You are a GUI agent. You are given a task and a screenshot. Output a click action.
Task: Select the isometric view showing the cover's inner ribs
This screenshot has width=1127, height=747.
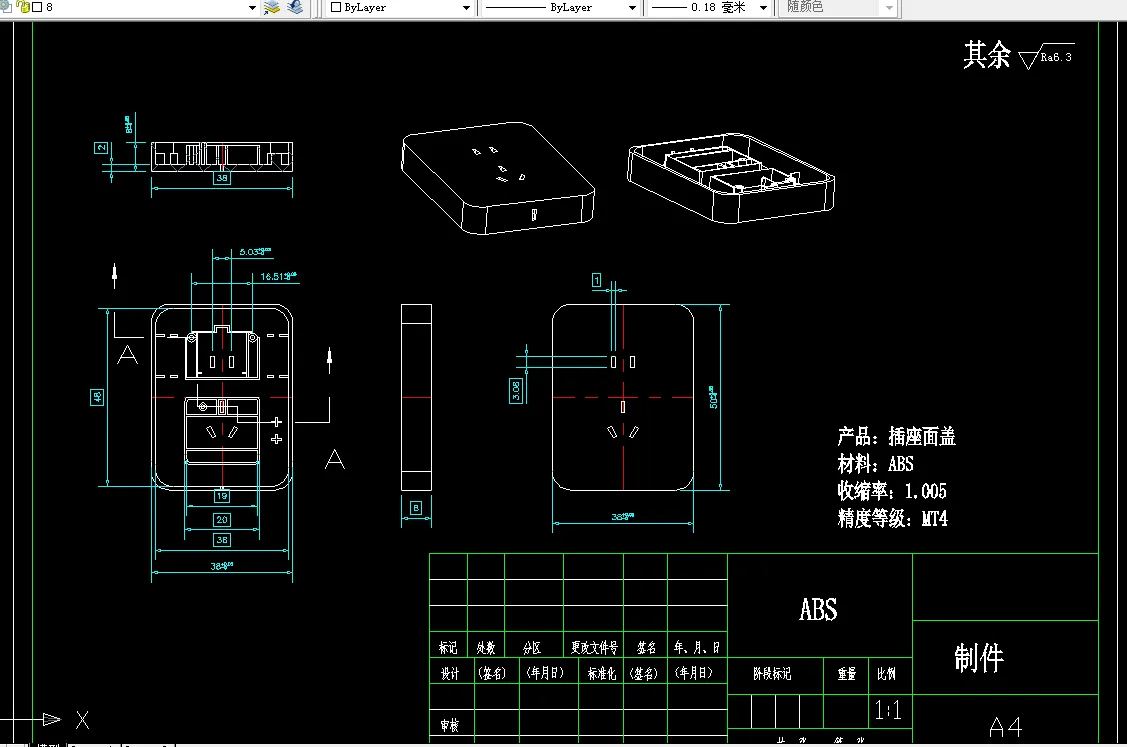(x=730, y=178)
